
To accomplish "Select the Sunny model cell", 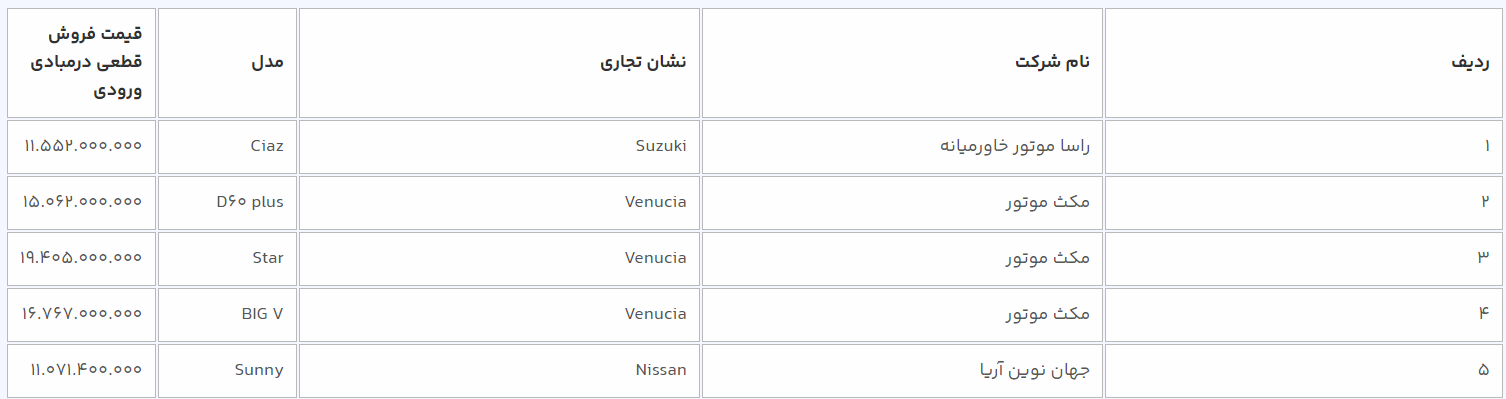I will [x=227, y=370].
